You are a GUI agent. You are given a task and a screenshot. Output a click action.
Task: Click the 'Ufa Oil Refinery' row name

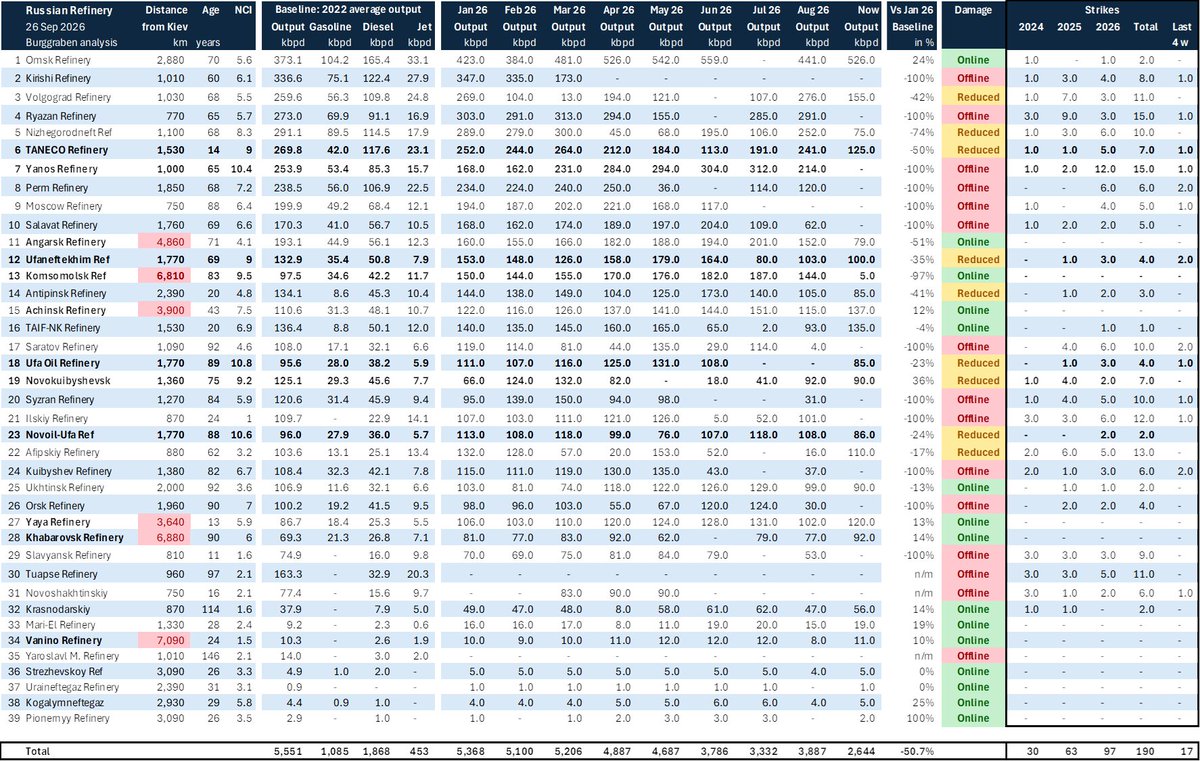point(66,363)
